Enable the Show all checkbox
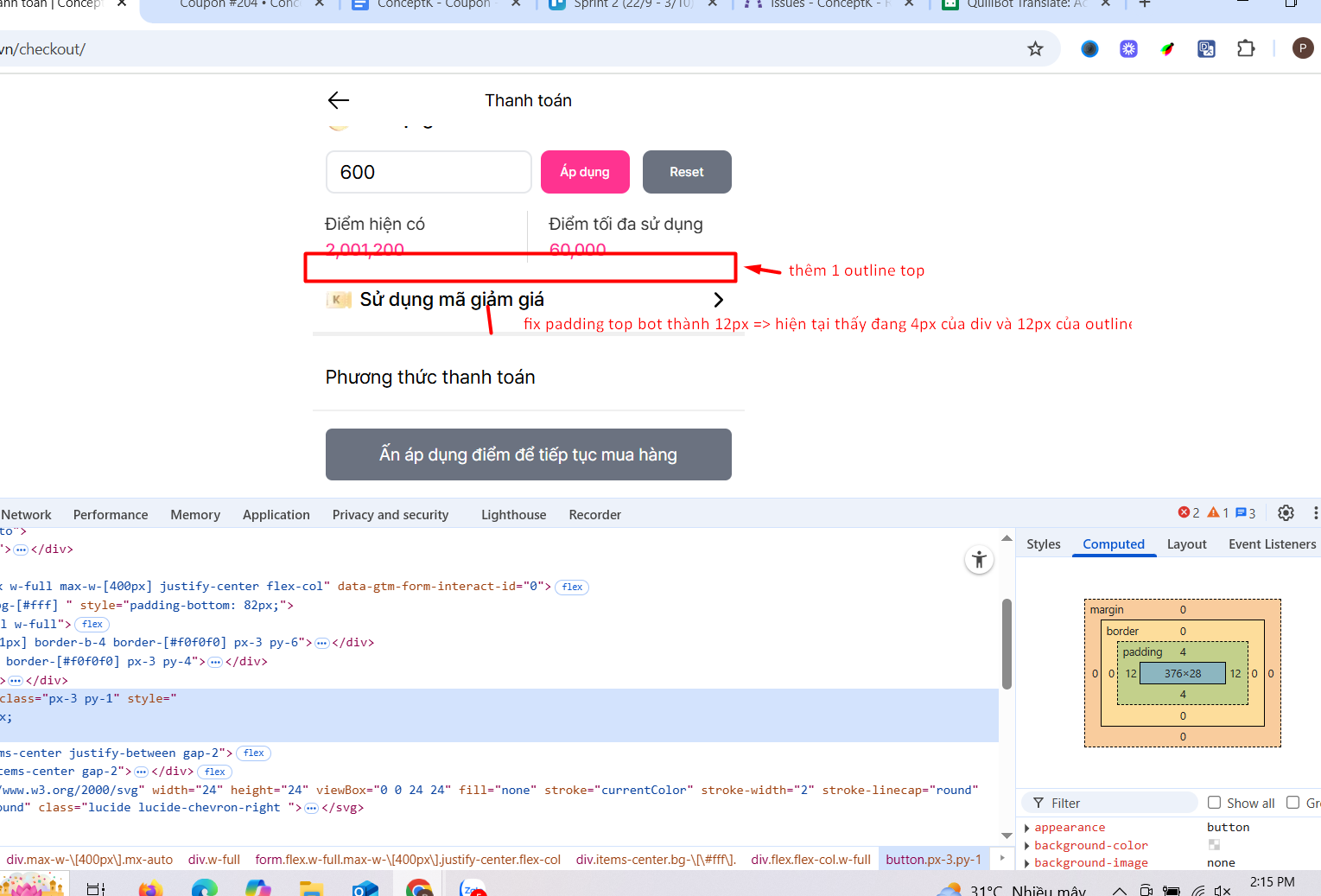This screenshot has width=1321, height=896. [1214, 803]
